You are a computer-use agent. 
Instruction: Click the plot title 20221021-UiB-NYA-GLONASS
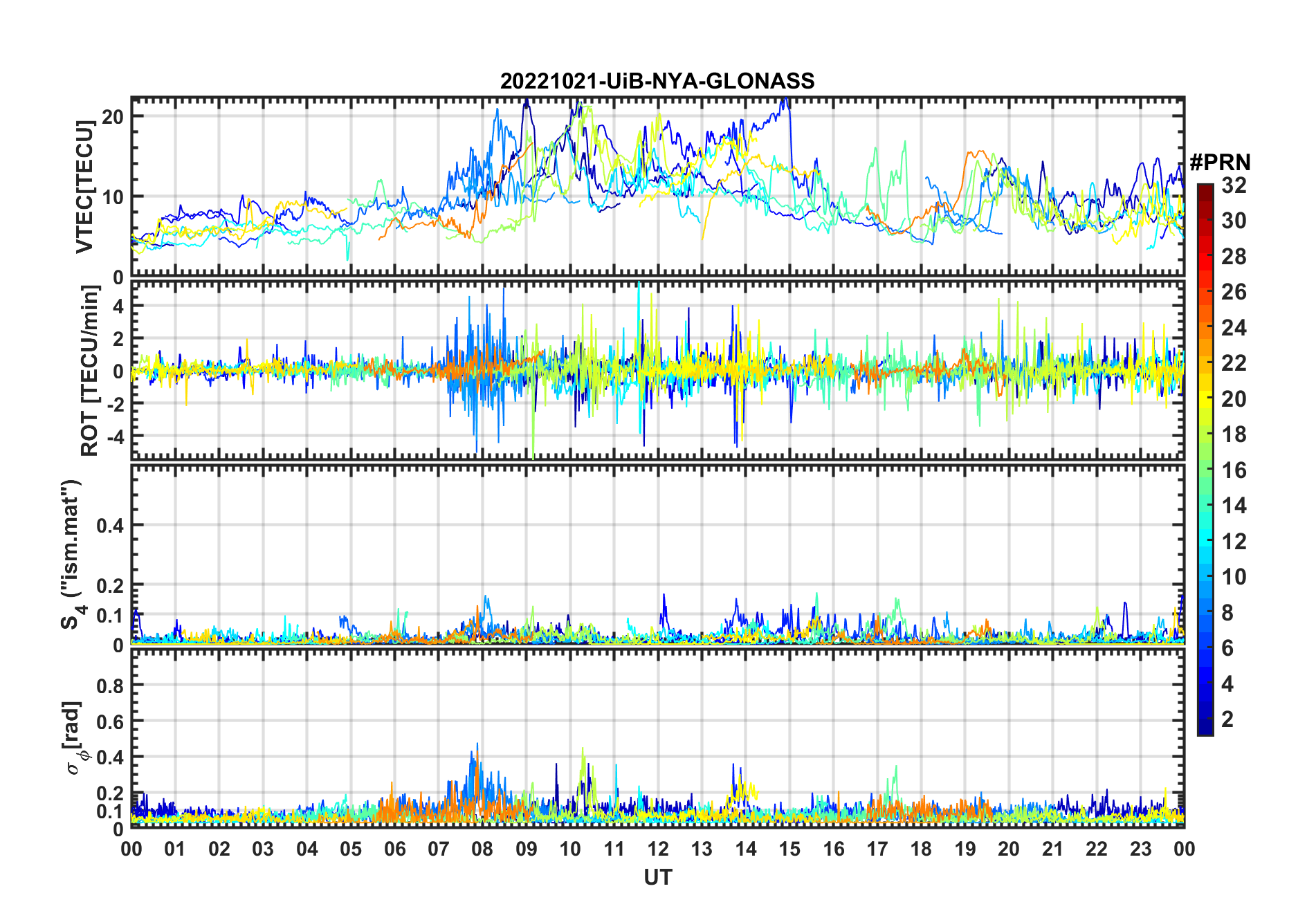(x=657, y=81)
